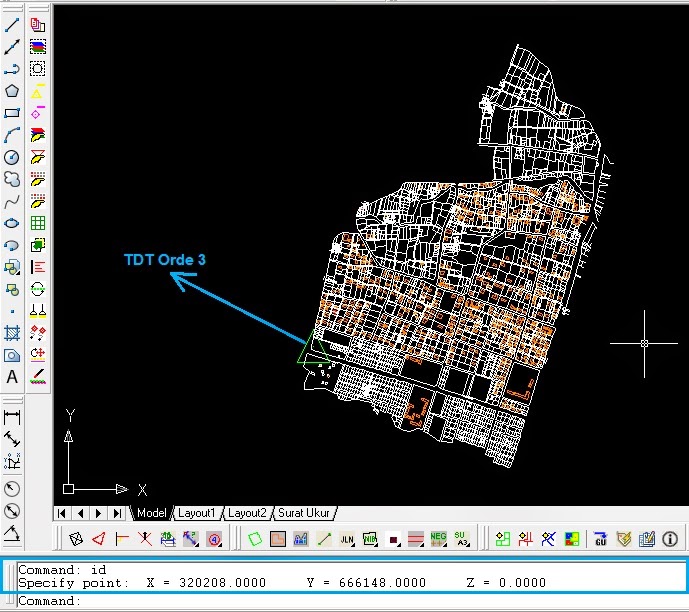This screenshot has width=689, height=612.
Task: Select the Polygon draw tool
Action: click(12, 90)
